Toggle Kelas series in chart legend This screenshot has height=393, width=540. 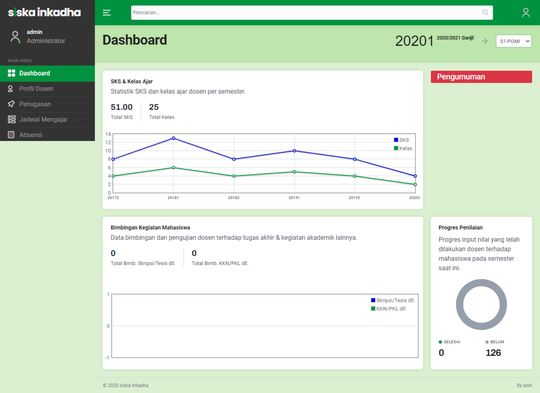[x=403, y=148]
